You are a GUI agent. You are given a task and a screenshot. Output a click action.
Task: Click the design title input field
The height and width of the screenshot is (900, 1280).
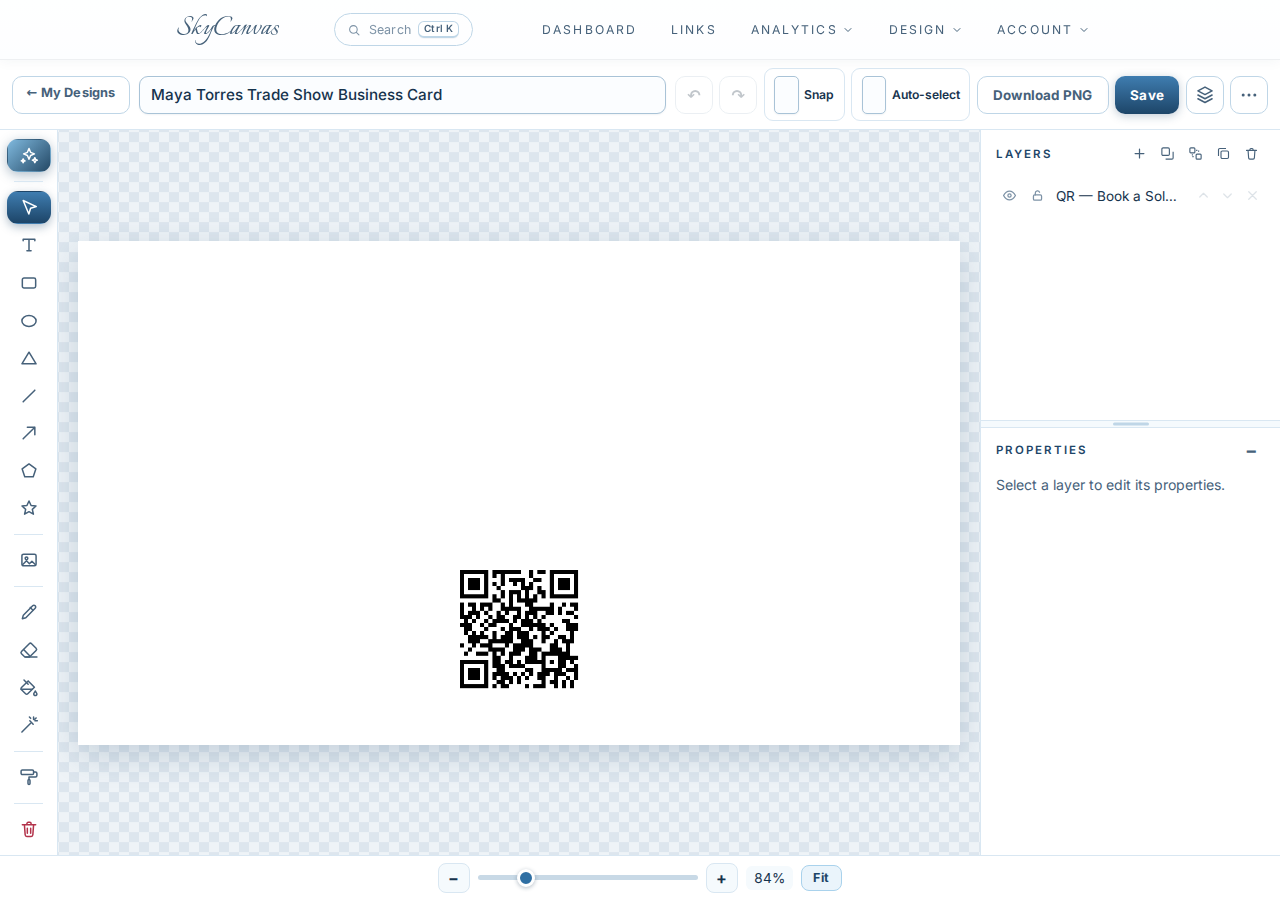[402, 95]
